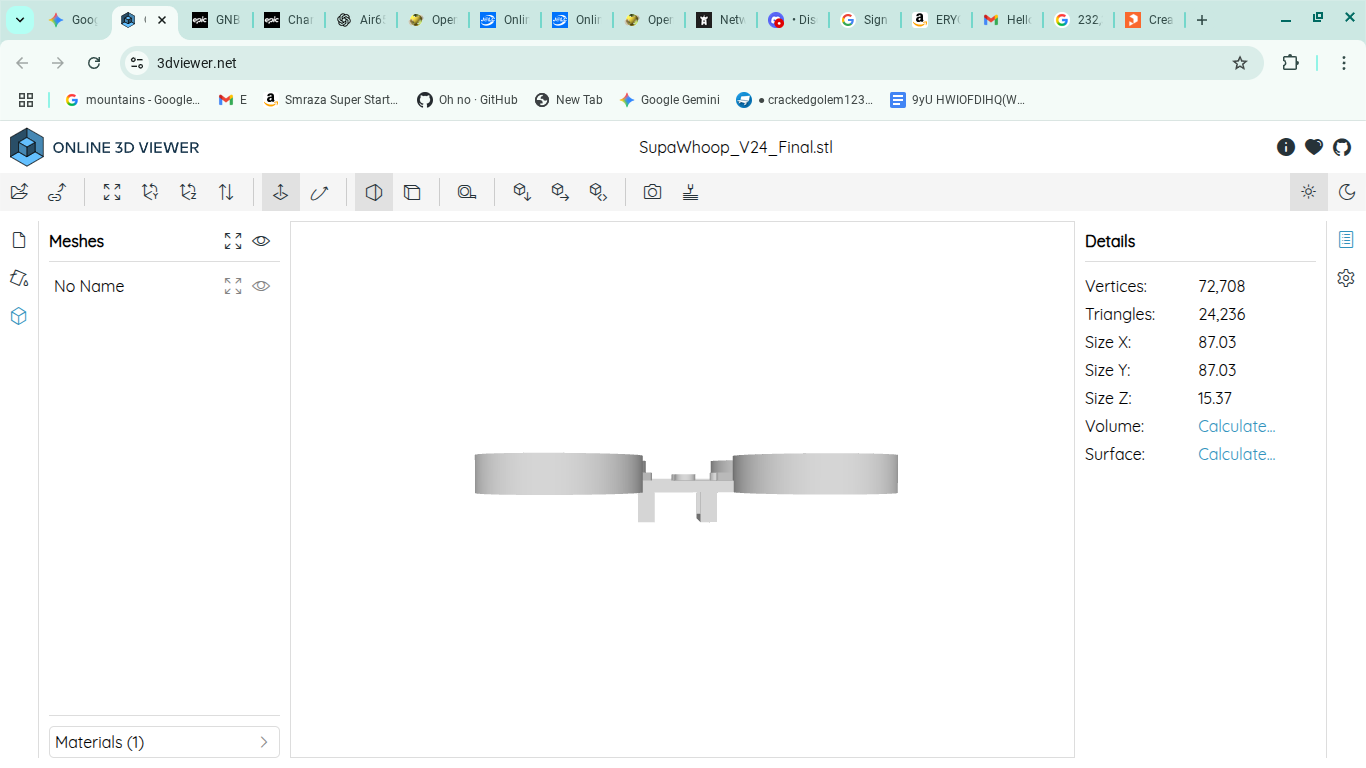
Task: Switch to the Hello Gmail browser tab
Action: [1007, 20]
